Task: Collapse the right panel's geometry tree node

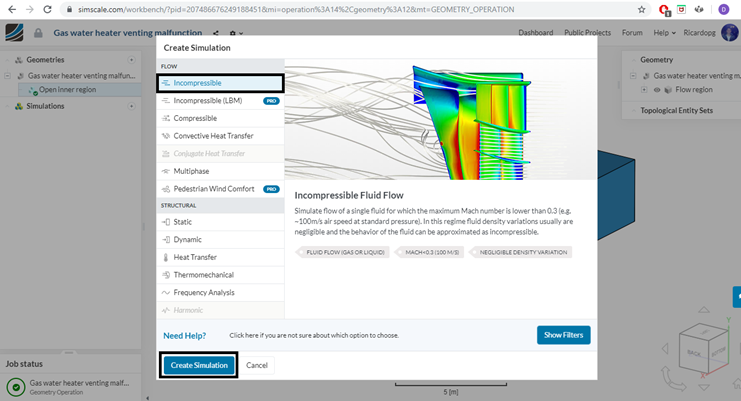Action: (633, 76)
